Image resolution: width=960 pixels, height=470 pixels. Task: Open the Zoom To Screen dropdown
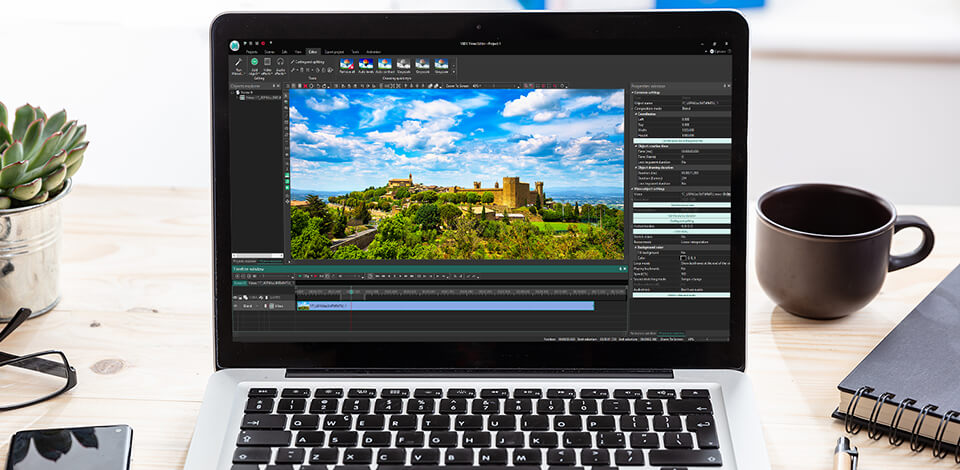tap(457, 86)
